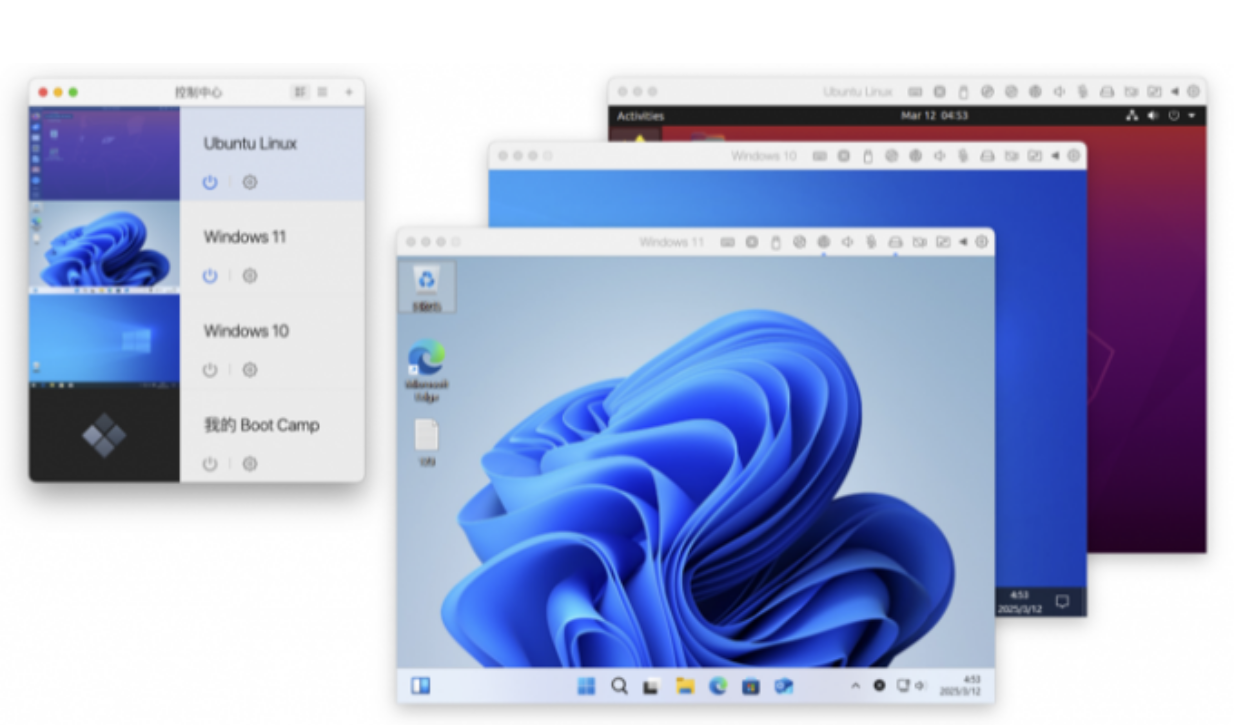Open configuration gear in Windows 11 window toolbar
1251x725 pixels.
point(982,242)
